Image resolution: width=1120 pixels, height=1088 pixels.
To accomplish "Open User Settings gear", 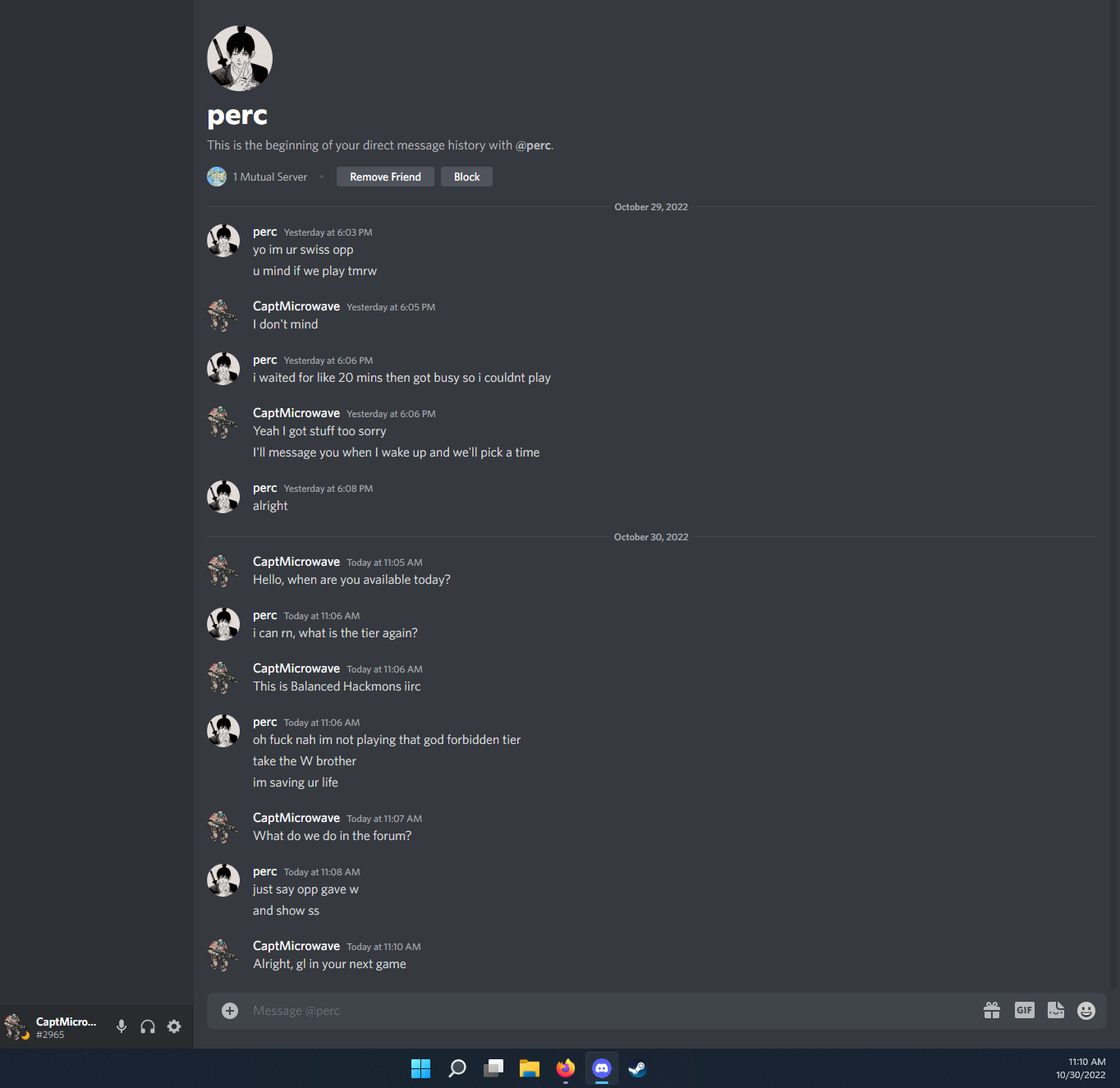I will pos(174,1026).
